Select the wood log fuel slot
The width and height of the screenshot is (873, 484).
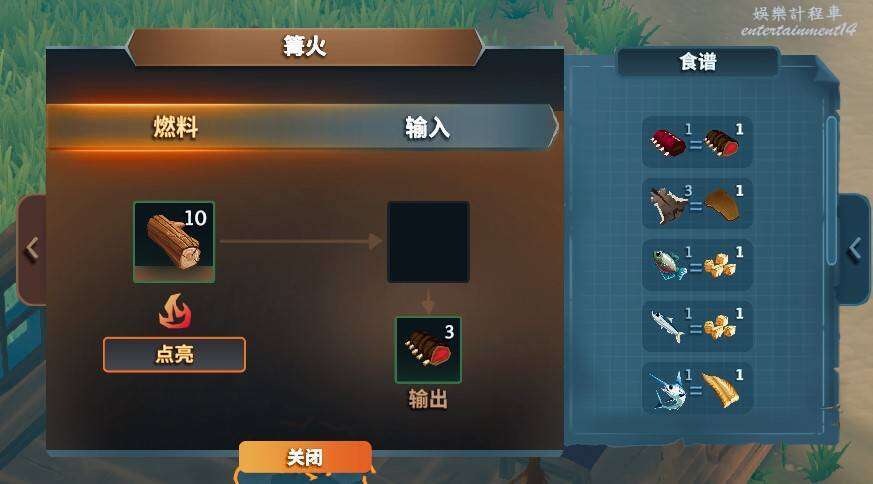tap(174, 242)
